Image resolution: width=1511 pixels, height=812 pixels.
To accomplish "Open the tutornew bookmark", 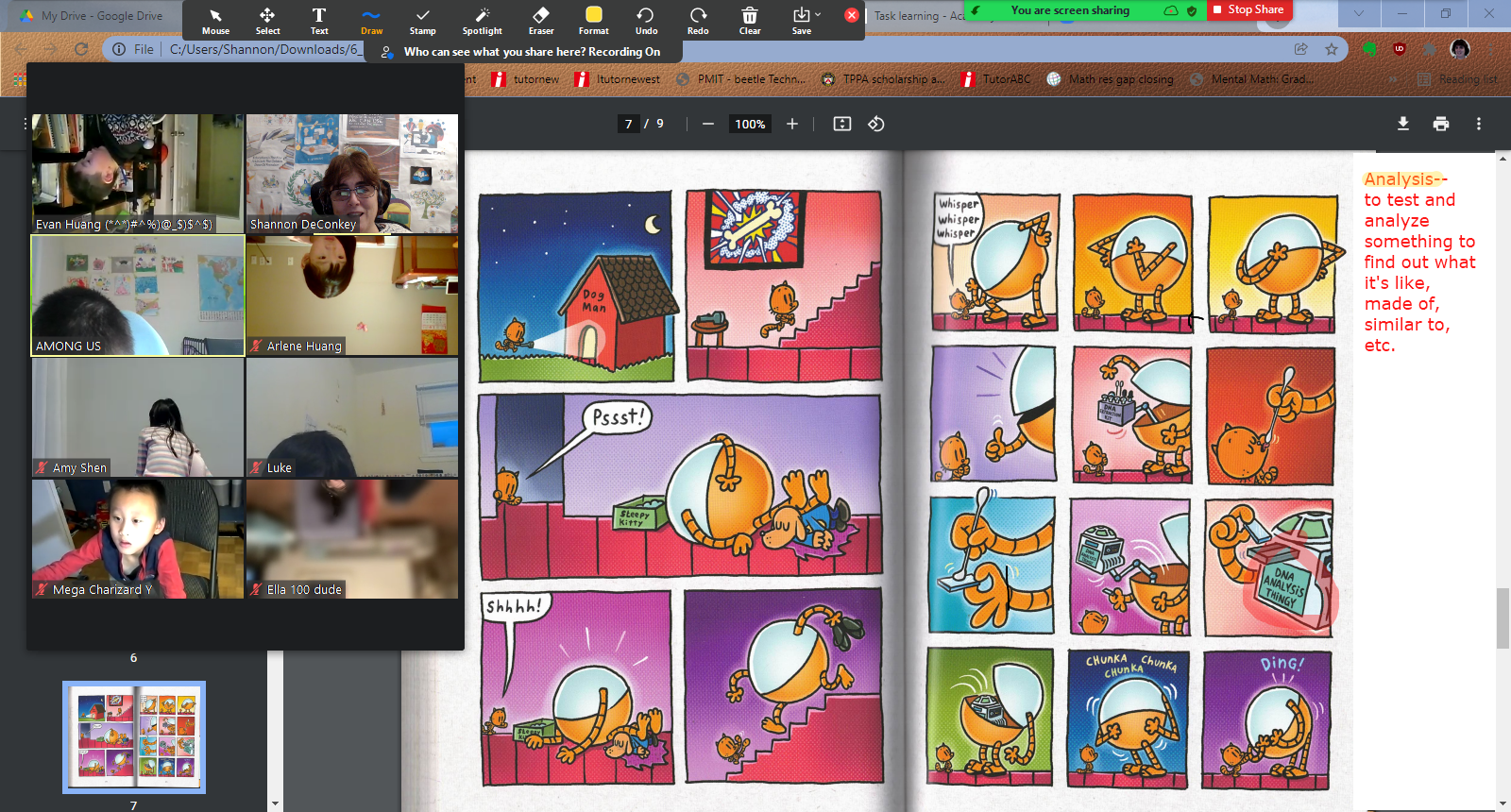I will (x=526, y=79).
